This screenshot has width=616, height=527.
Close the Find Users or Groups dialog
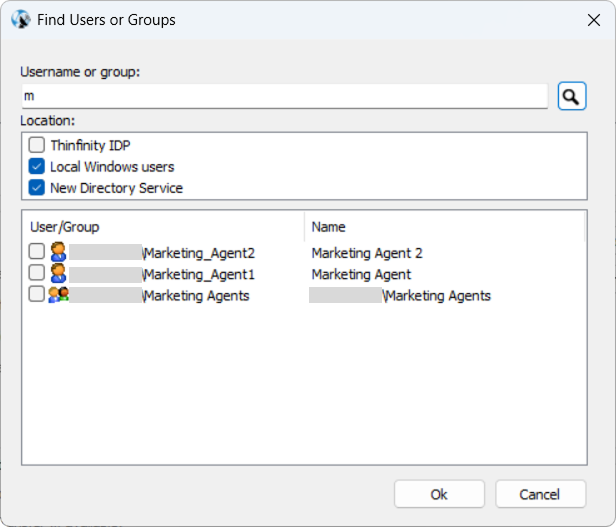click(x=594, y=20)
